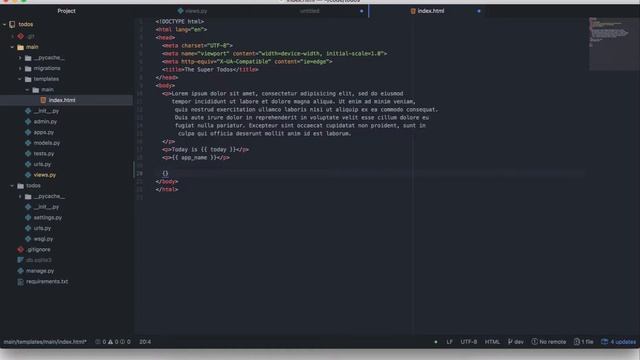Click the Python icon beside settings.py
Image resolution: width=640 pixels, height=360 pixels.
click(28, 218)
